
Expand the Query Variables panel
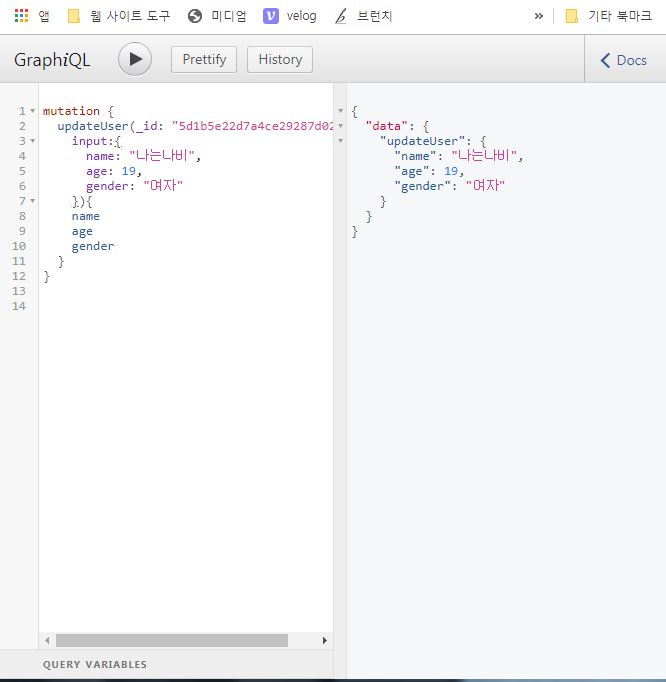click(95, 665)
